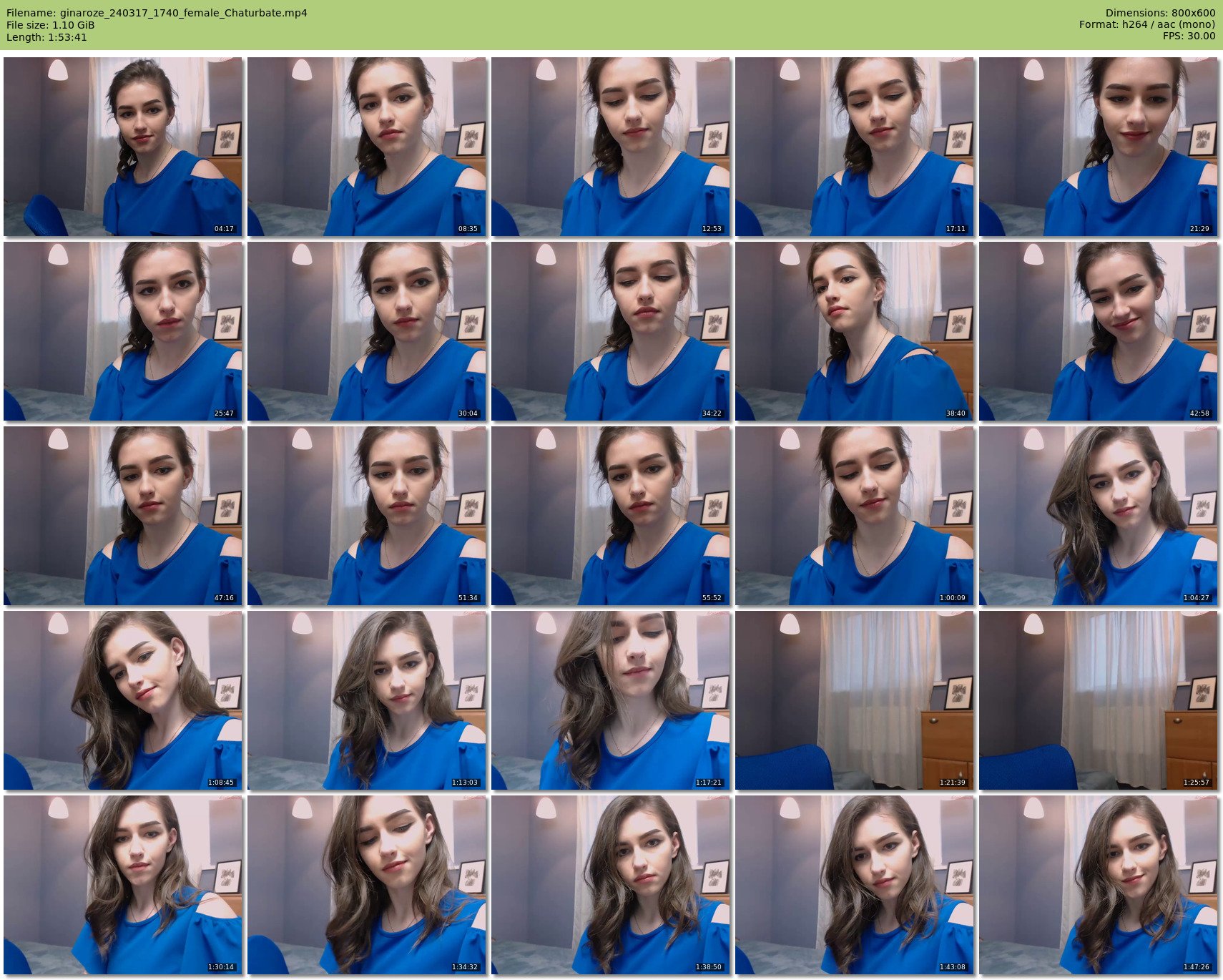Select the thumbnail timestamped 25:47
This screenshot has width=1223, height=980.
[123, 331]
